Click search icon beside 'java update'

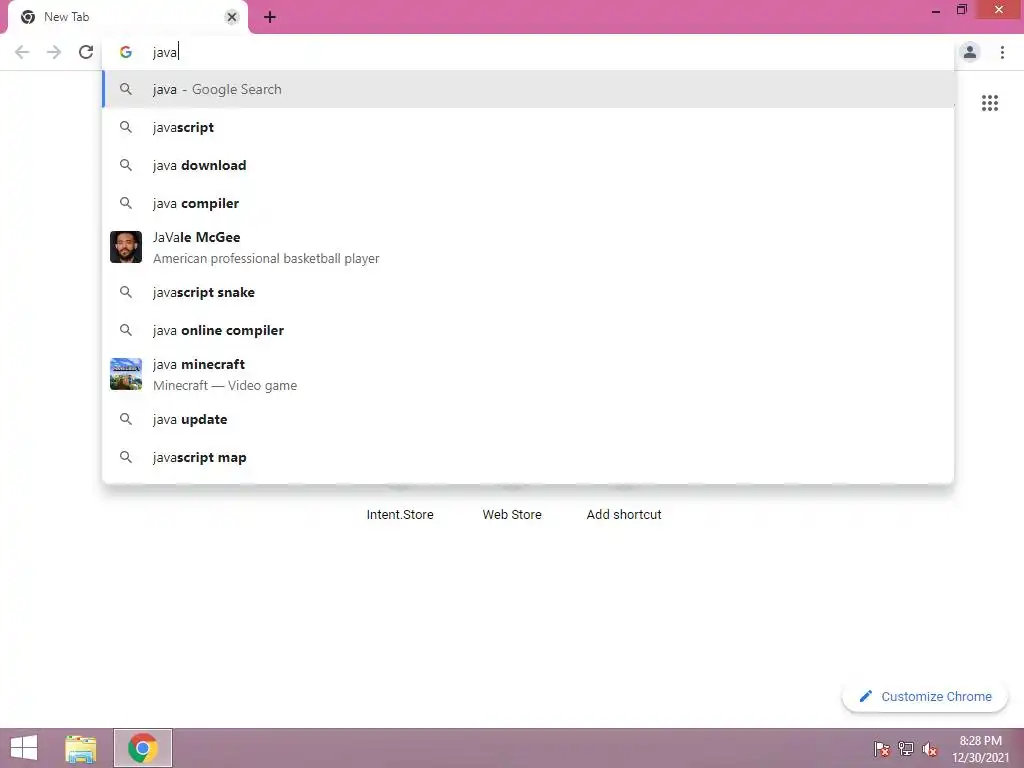pos(125,419)
